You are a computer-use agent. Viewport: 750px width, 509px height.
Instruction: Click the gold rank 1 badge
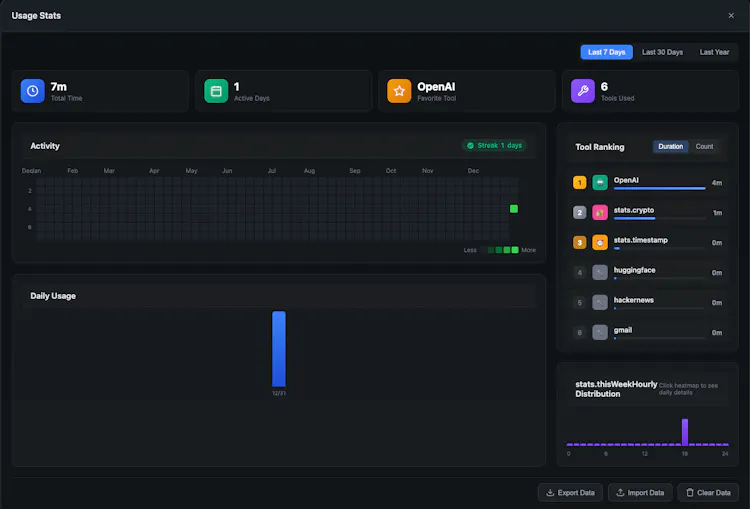(x=579, y=182)
